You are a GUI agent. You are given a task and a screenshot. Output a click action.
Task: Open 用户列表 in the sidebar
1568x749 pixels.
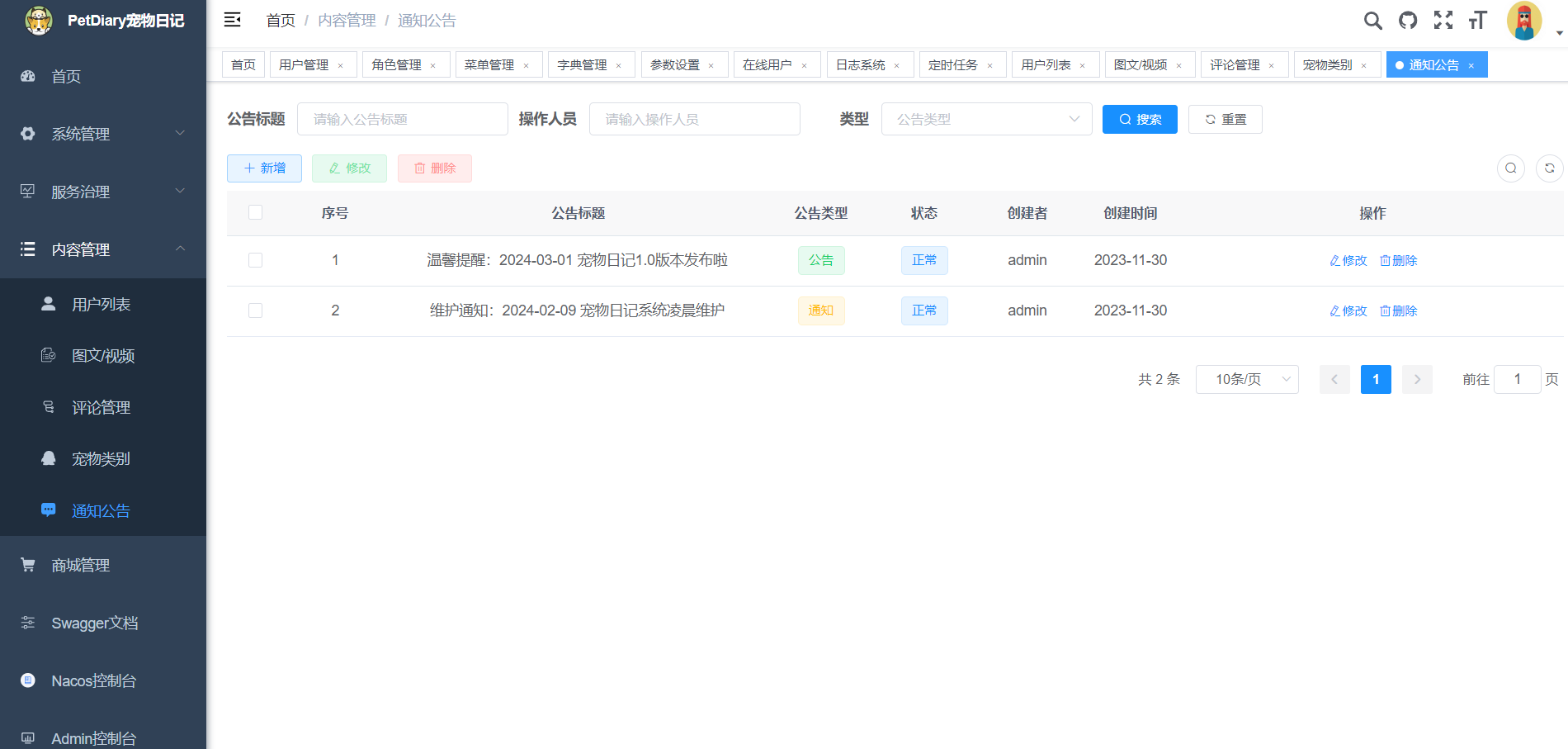[x=103, y=304]
